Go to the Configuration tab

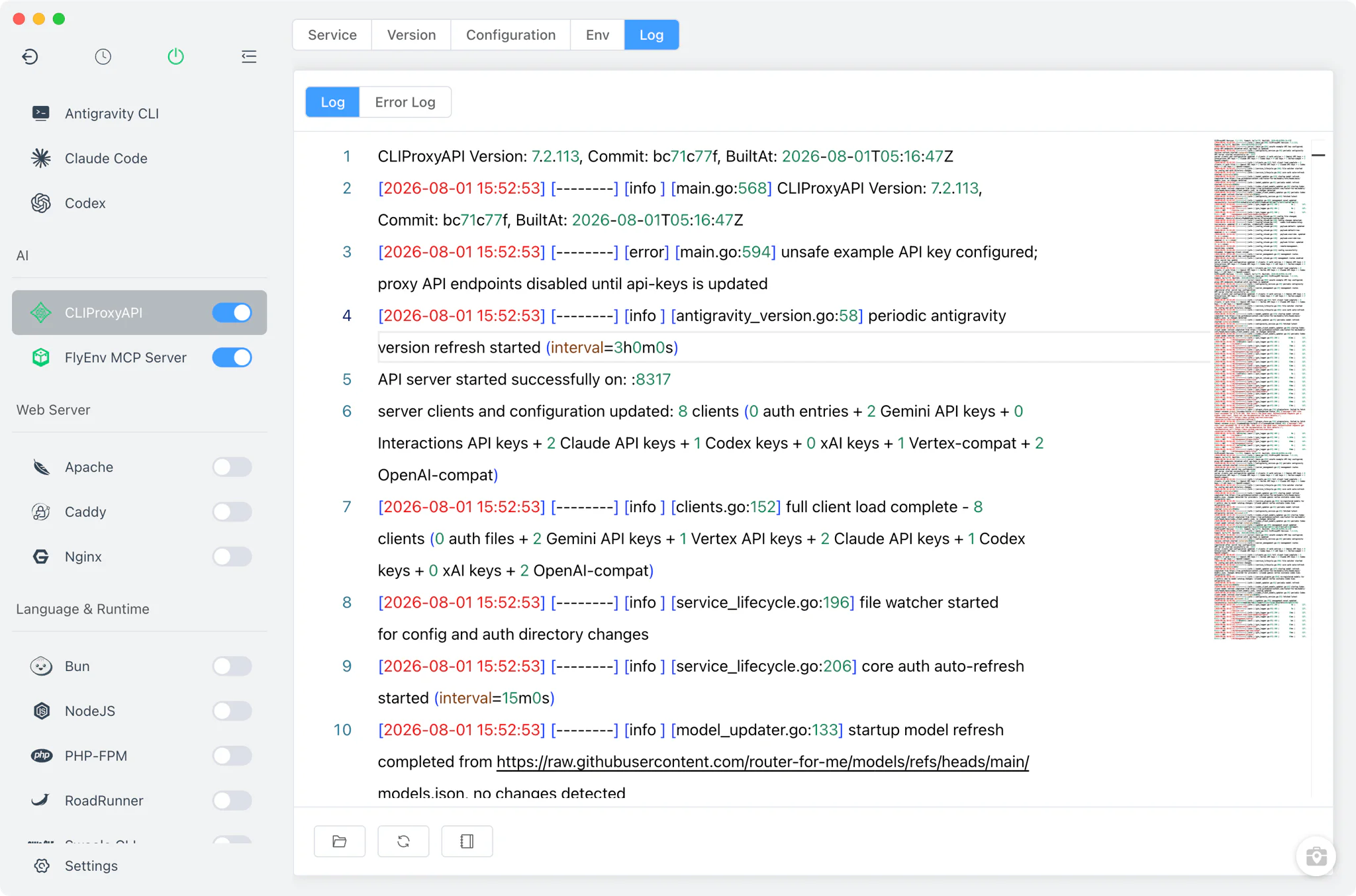click(x=510, y=35)
